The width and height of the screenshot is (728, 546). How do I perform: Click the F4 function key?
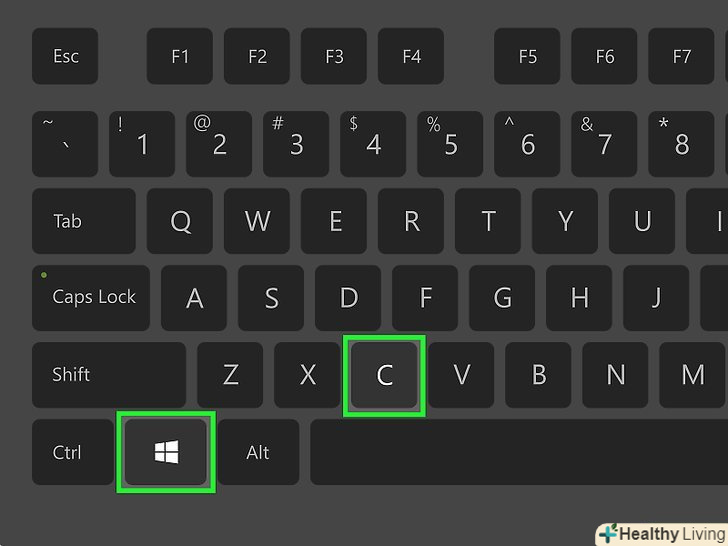coord(411,56)
